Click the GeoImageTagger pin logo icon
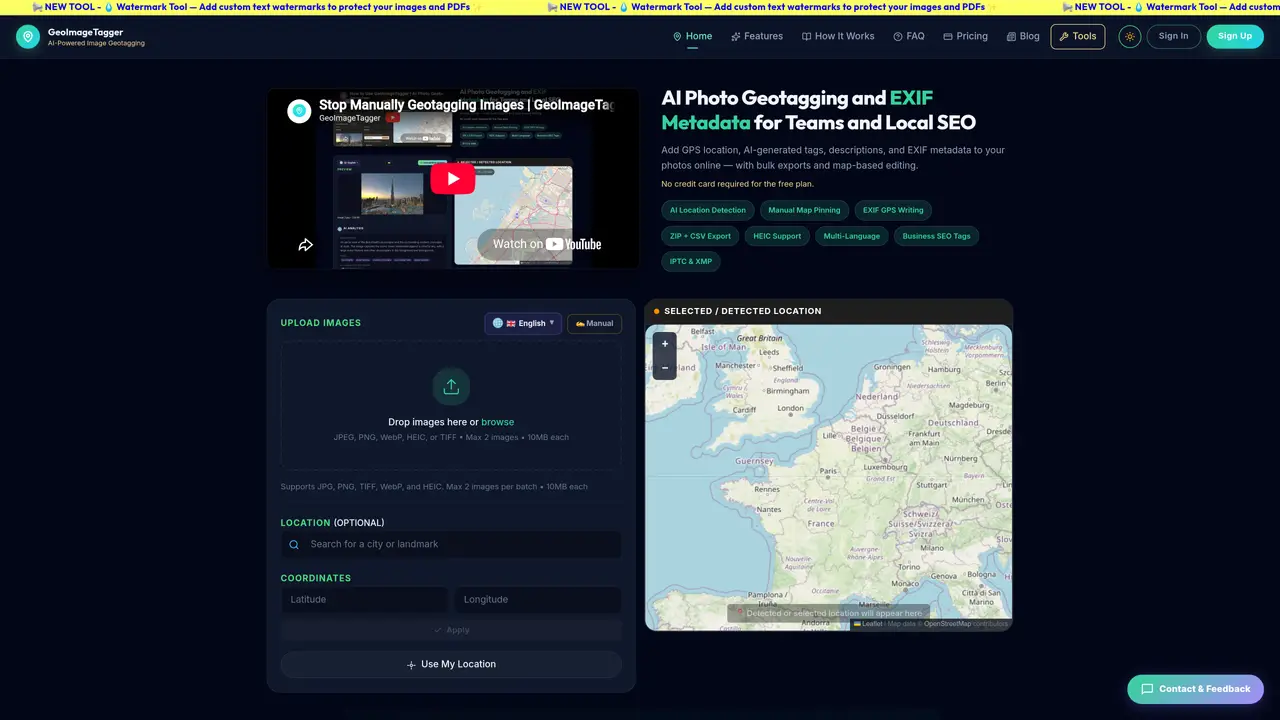This screenshot has width=1280, height=720. [28, 37]
